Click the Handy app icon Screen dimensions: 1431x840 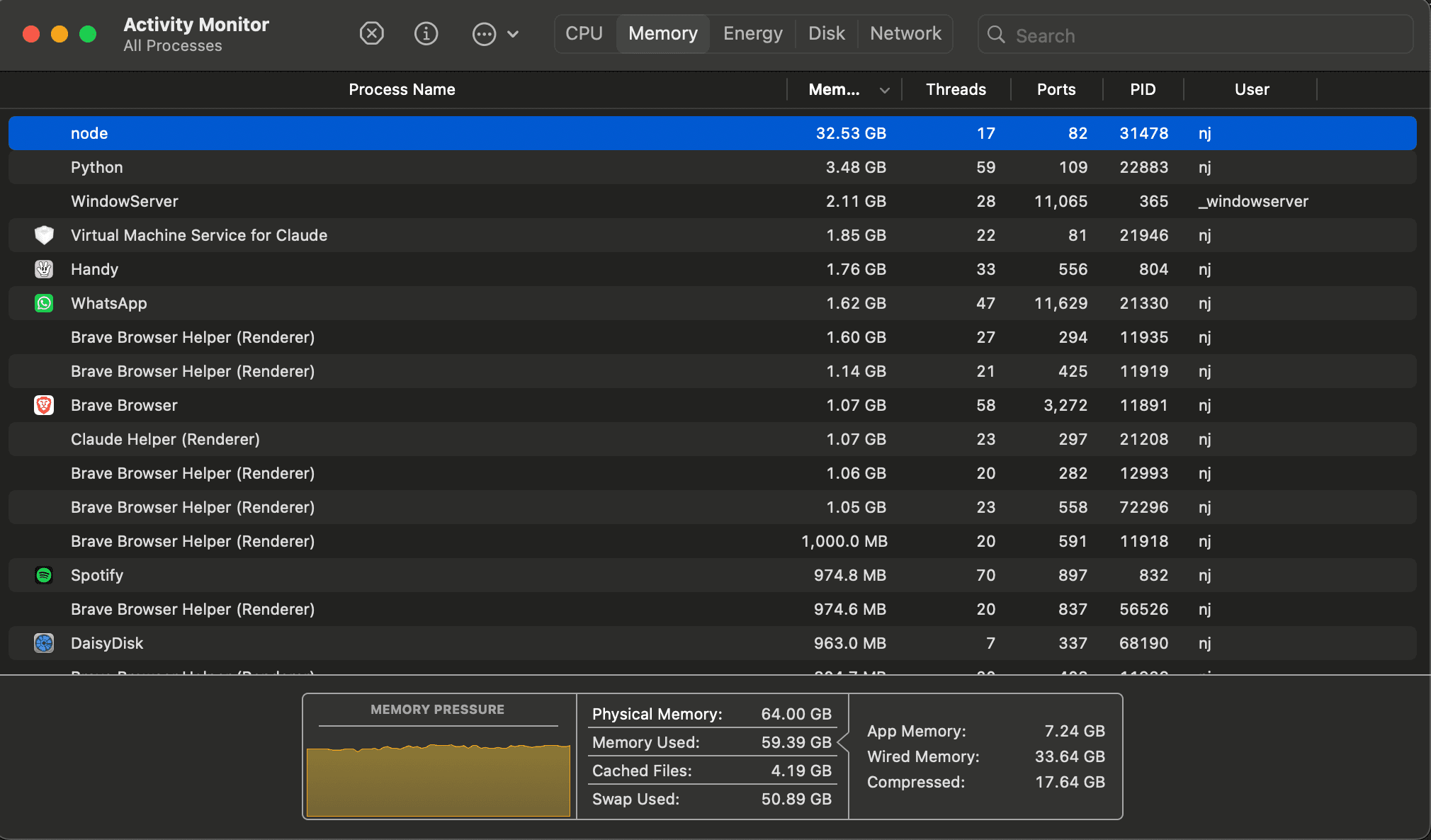44,269
